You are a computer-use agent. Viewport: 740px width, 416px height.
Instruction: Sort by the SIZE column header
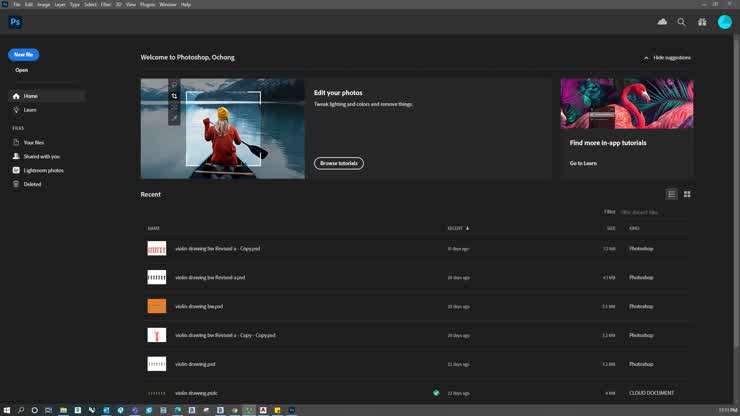[x=611, y=228]
